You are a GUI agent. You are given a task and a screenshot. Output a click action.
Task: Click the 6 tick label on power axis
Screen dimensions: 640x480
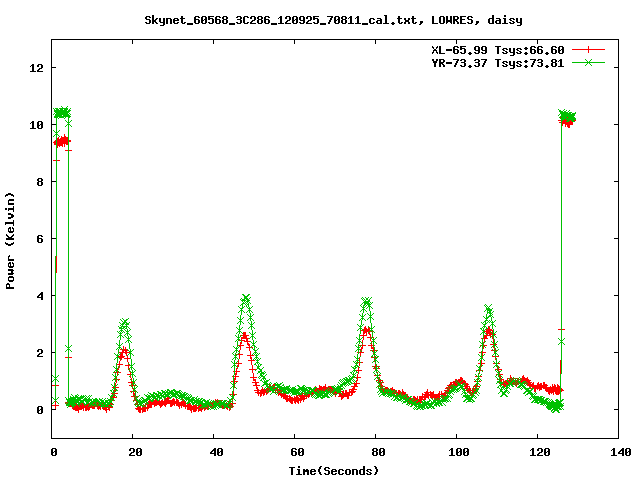(40, 239)
